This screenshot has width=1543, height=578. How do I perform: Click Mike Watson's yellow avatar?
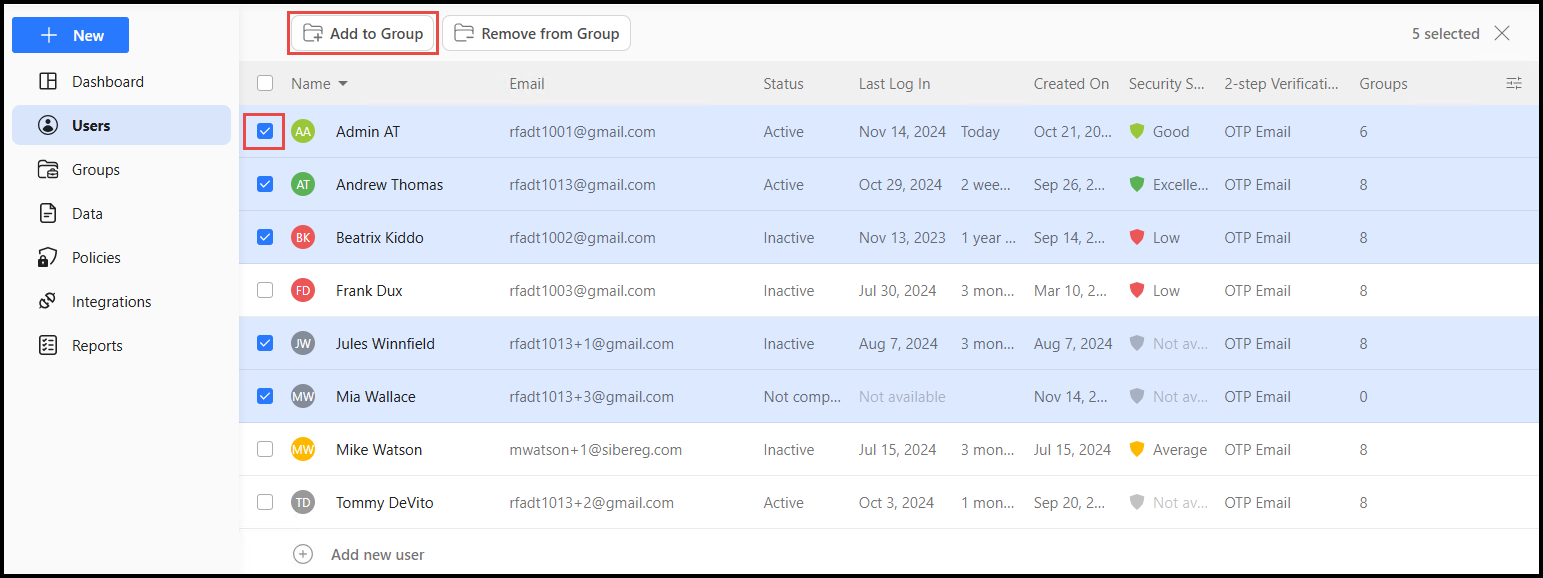tap(303, 449)
